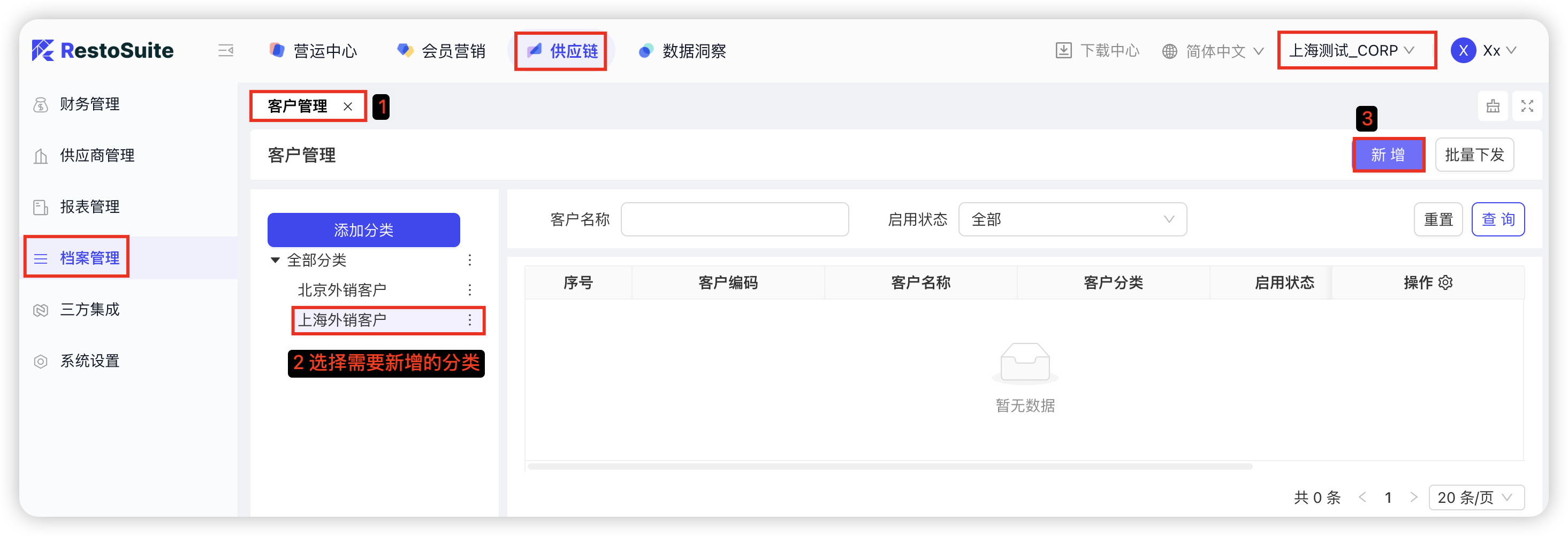Open the Download Center (下载中心) icon
This screenshot has height=536, width=1568.
click(1063, 50)
